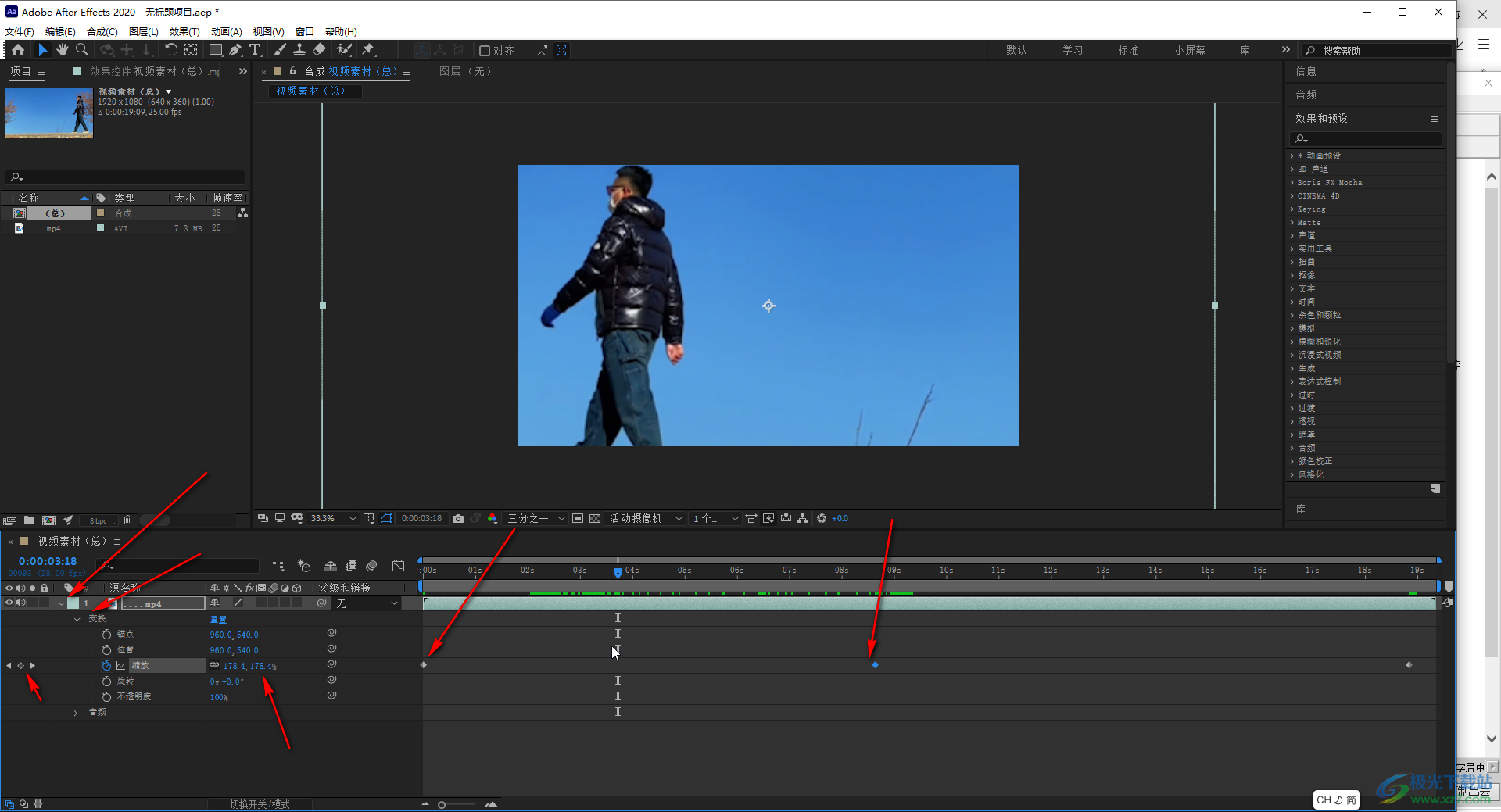The width and height of the screenshot is (1501, 812).
Task: Open the 合成(C) menu
Action: point(102,32)
